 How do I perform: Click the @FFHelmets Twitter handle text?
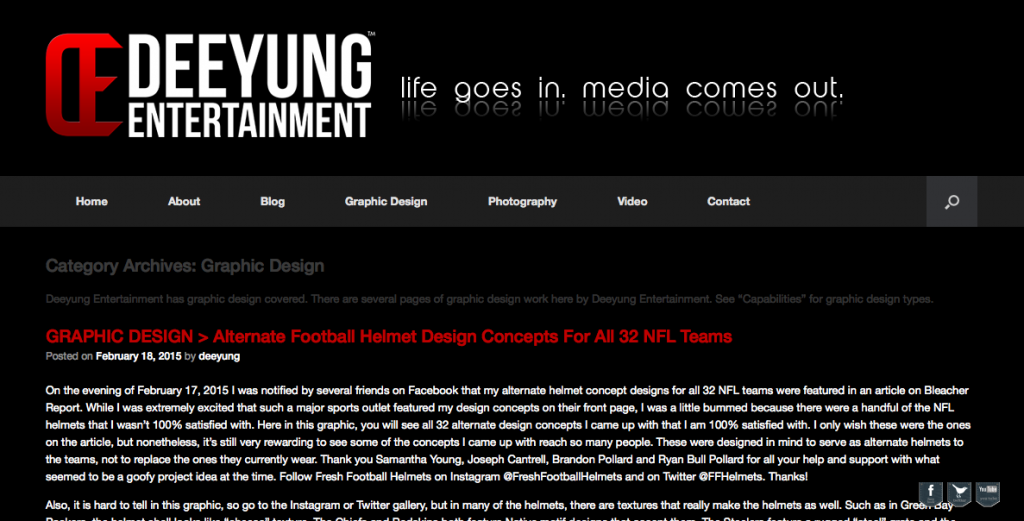tap(731, 477)
